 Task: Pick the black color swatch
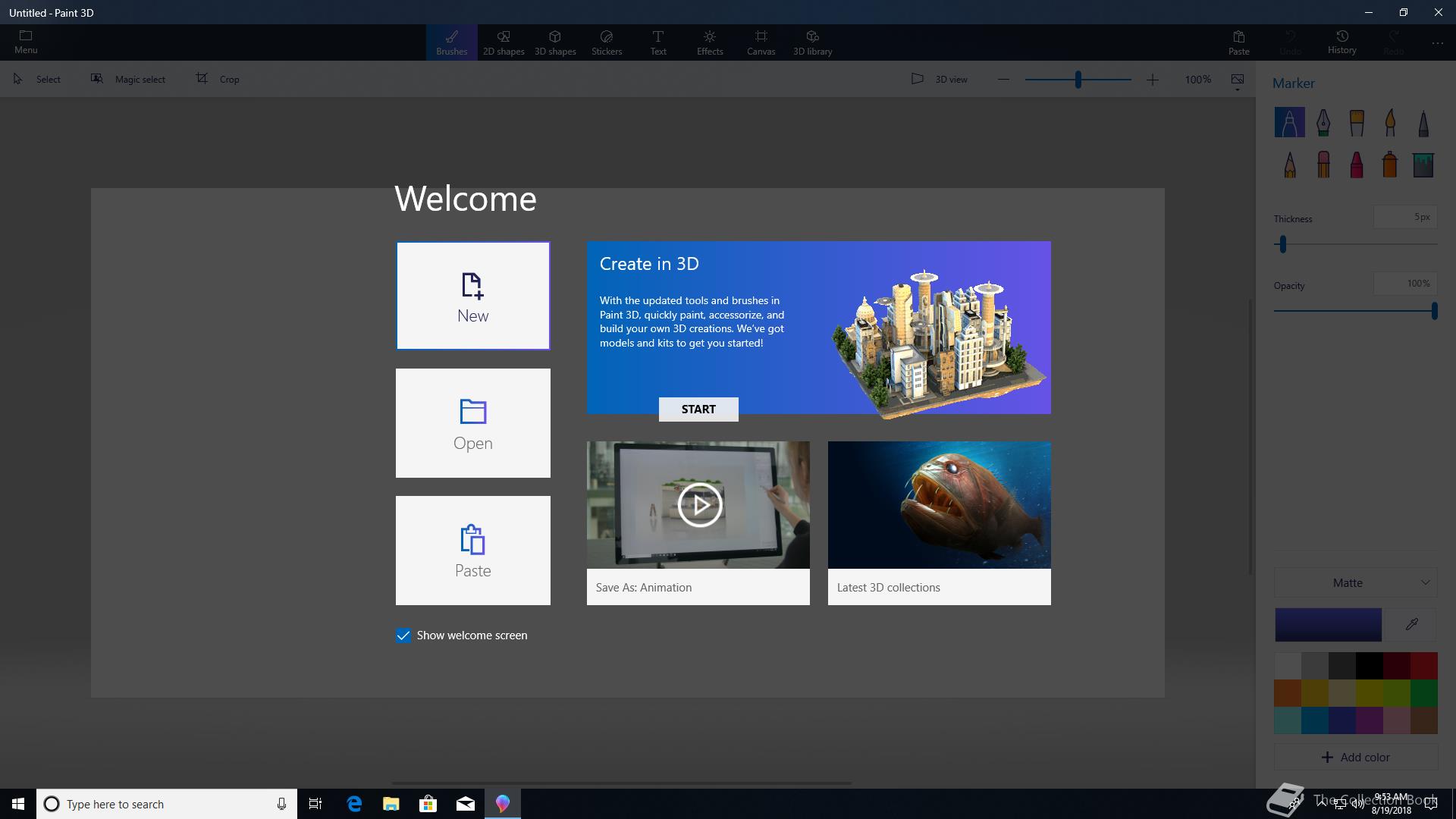click(1369, 666)
